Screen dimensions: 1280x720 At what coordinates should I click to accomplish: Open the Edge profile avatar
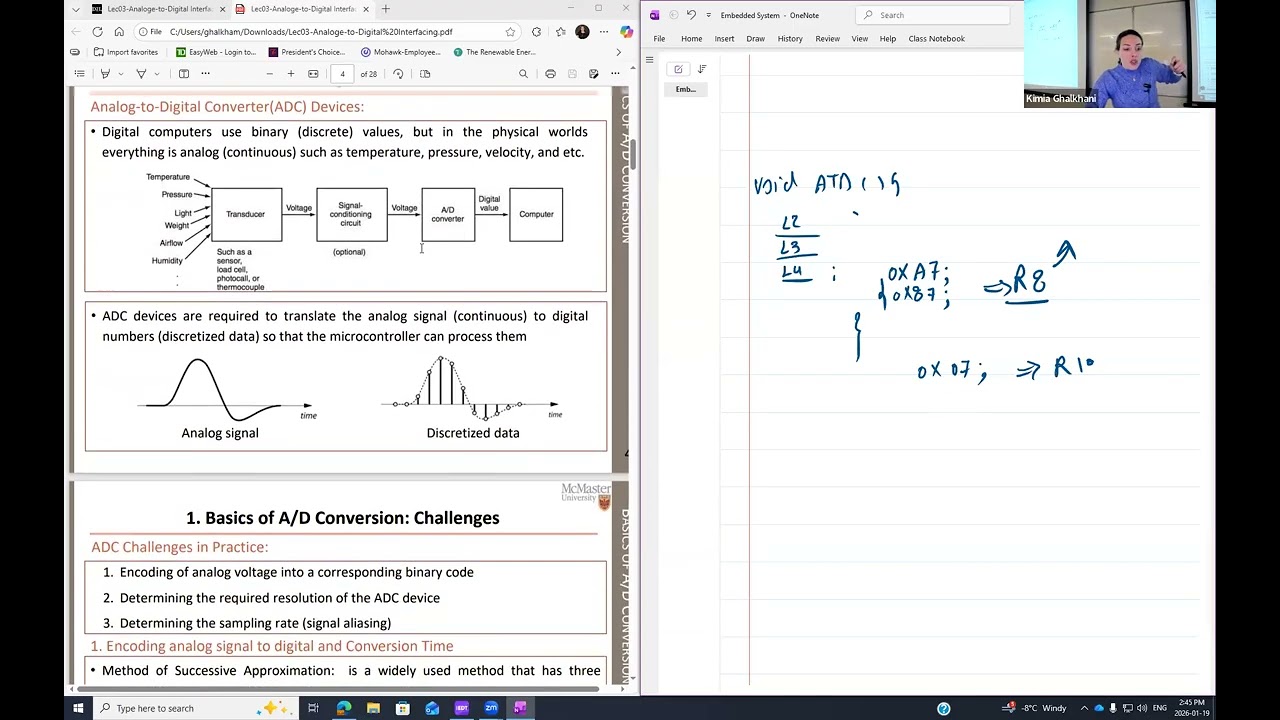click(582, 32)
